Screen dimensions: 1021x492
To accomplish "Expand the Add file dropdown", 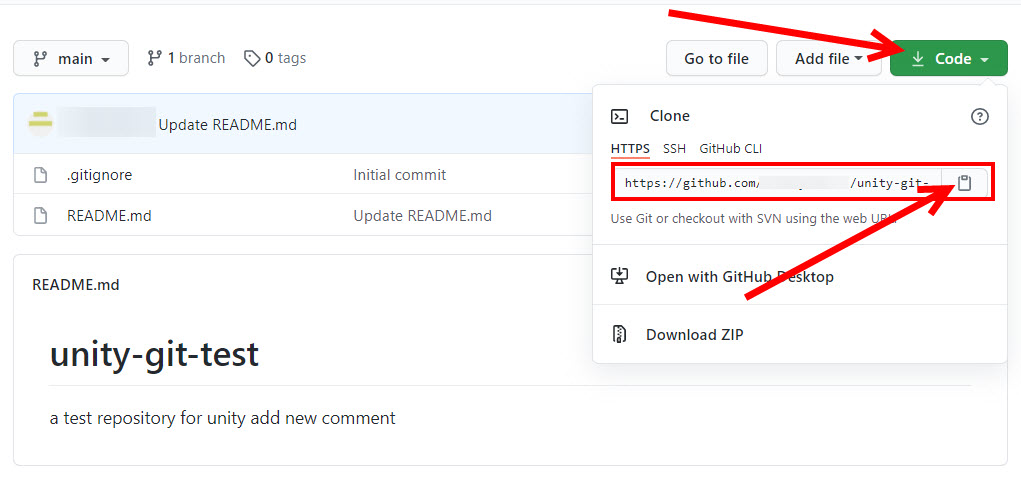I will pyautogui.click(x=828, y=59).
